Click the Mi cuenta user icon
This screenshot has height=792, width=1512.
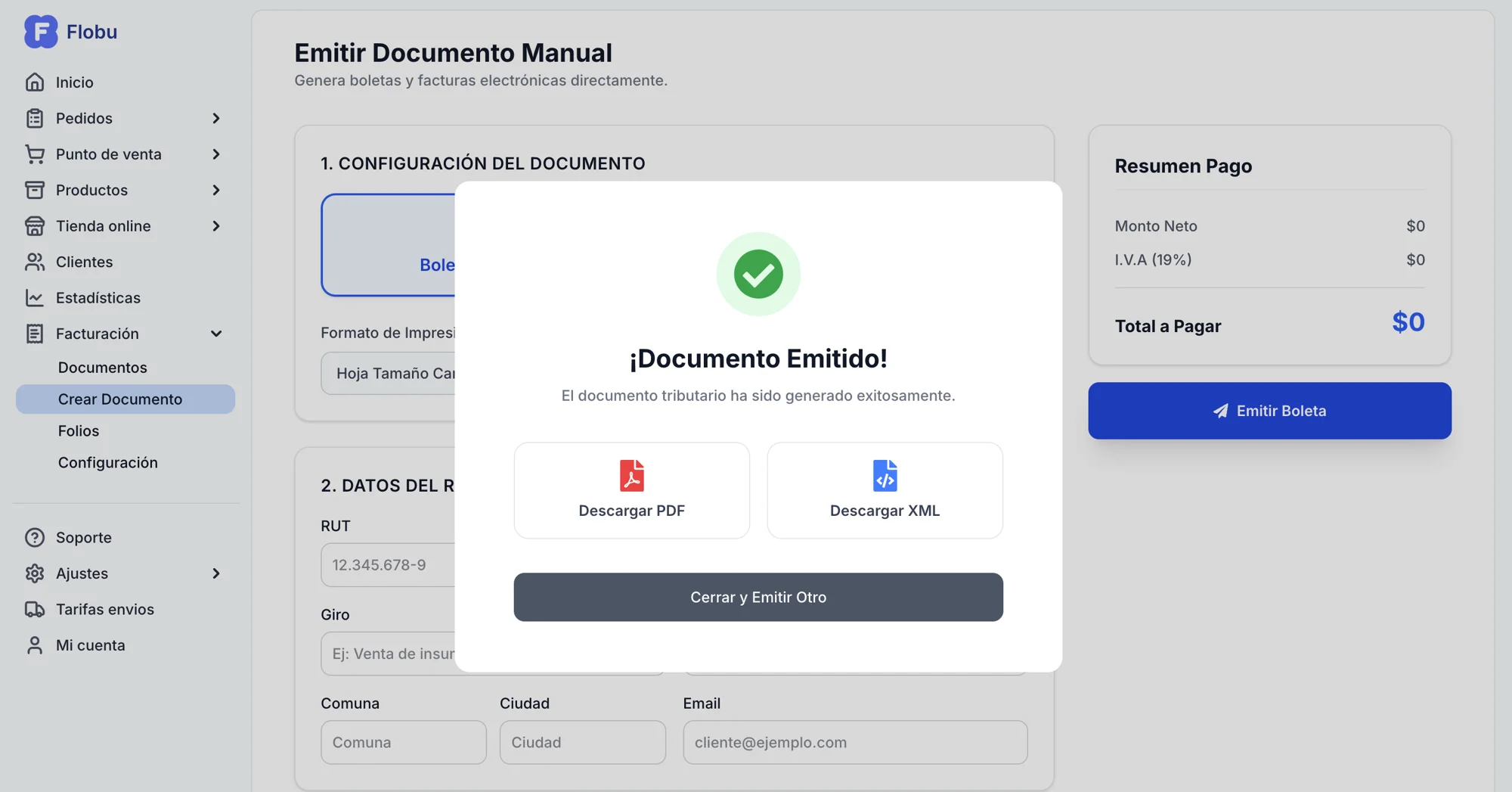point(35,645)
